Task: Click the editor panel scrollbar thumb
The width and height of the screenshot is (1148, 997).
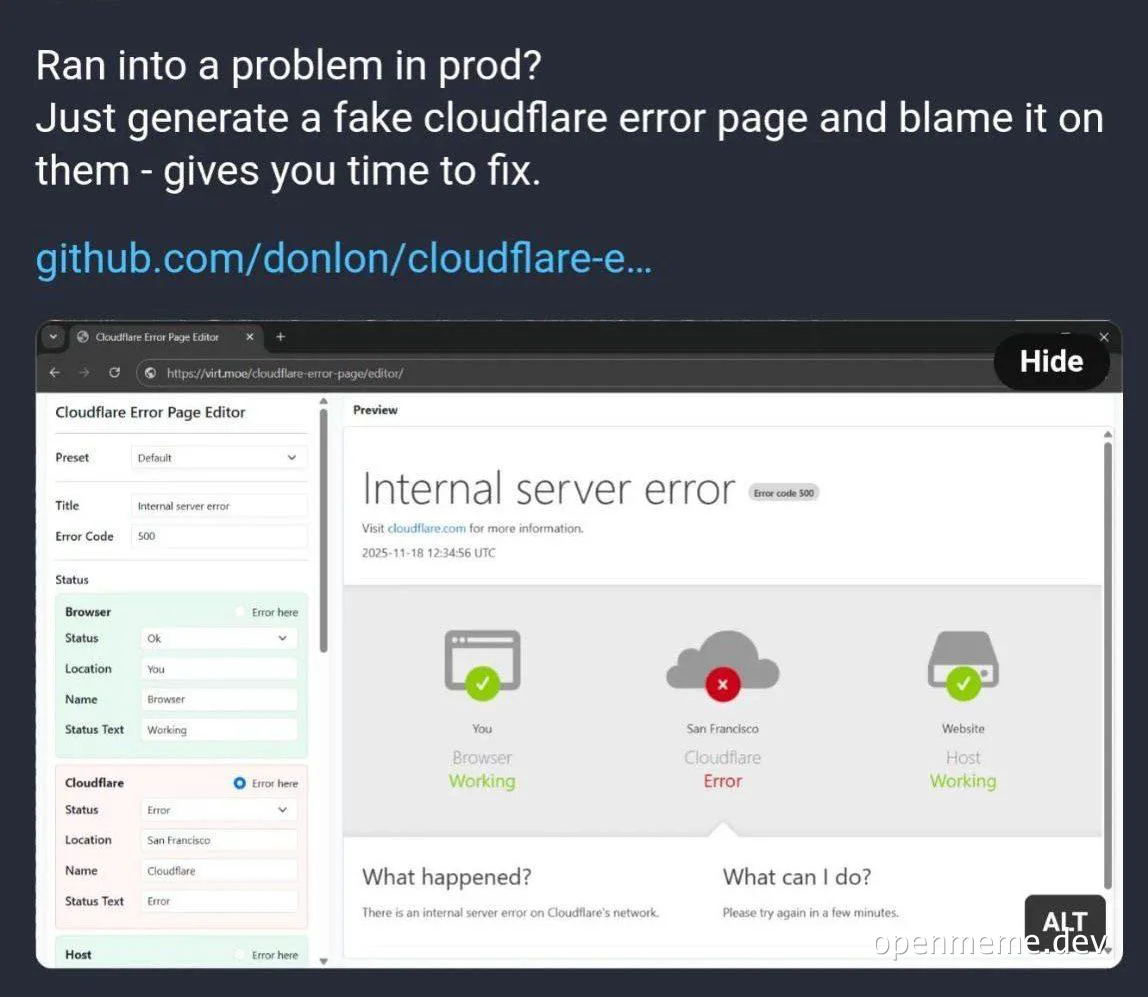Action: [x=324, y=531]
